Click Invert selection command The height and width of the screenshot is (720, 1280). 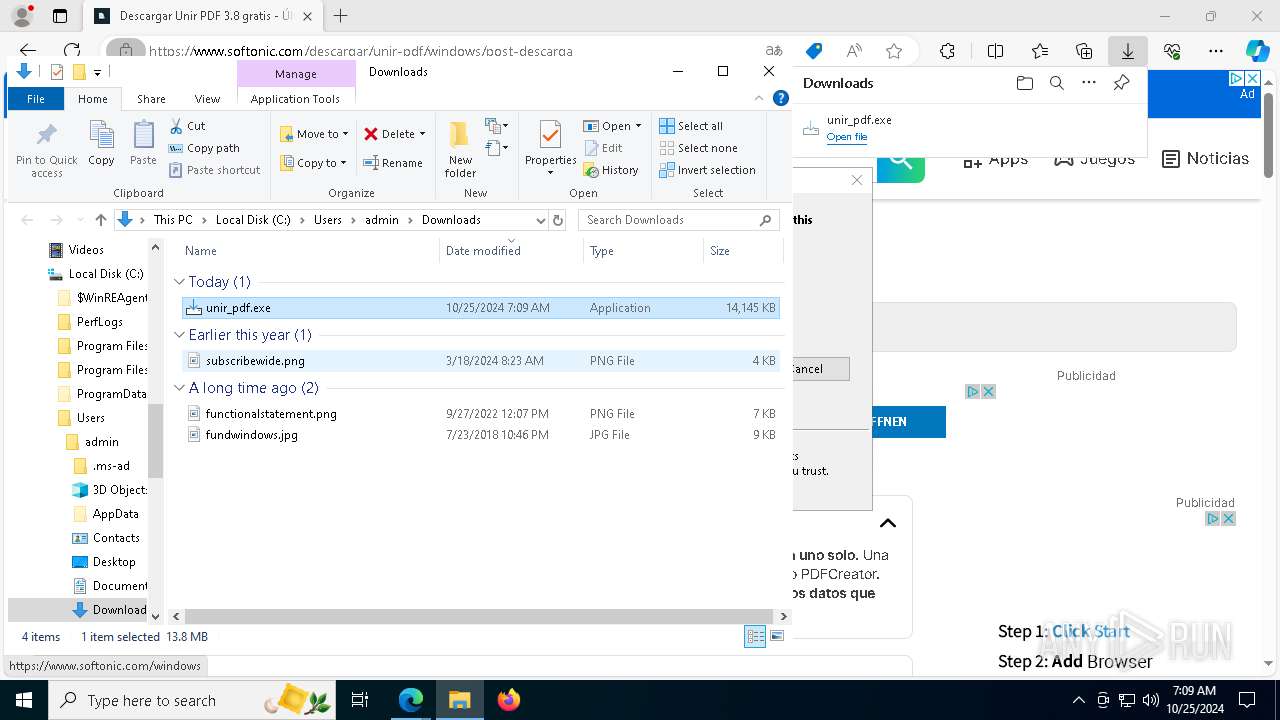[x=707, y=170]
